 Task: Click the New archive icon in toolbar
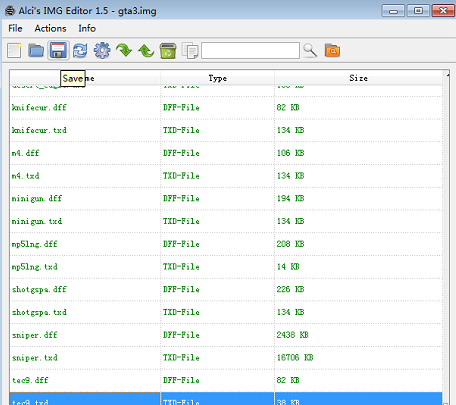tap(14, 51)
